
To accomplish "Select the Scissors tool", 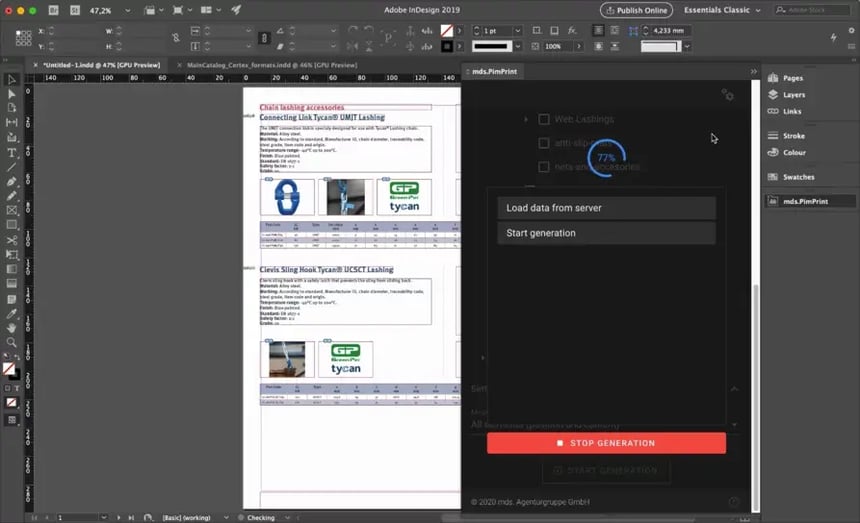I will pos(11,240).
